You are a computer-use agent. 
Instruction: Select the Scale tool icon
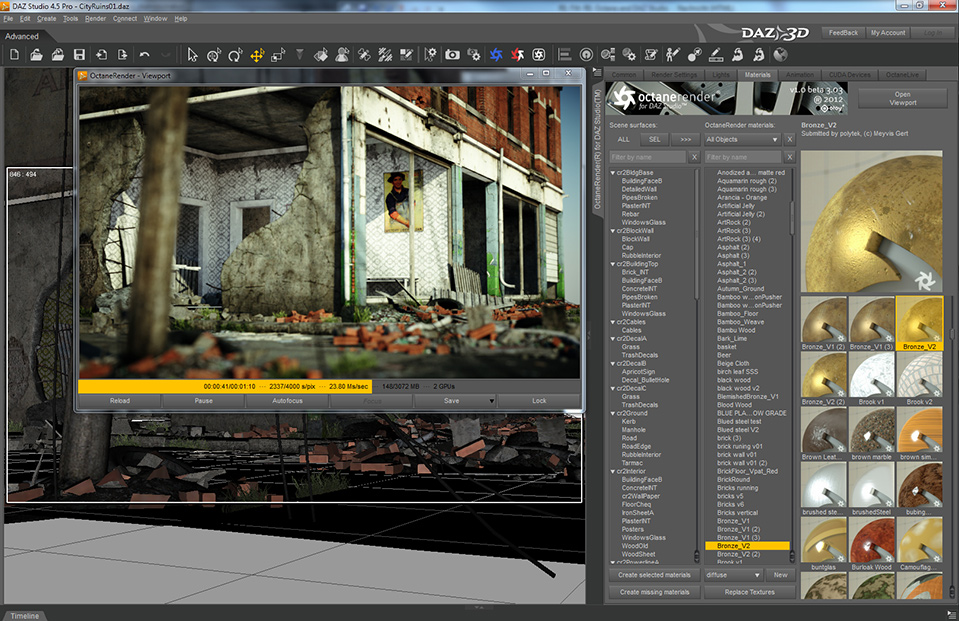coord(277,54)
